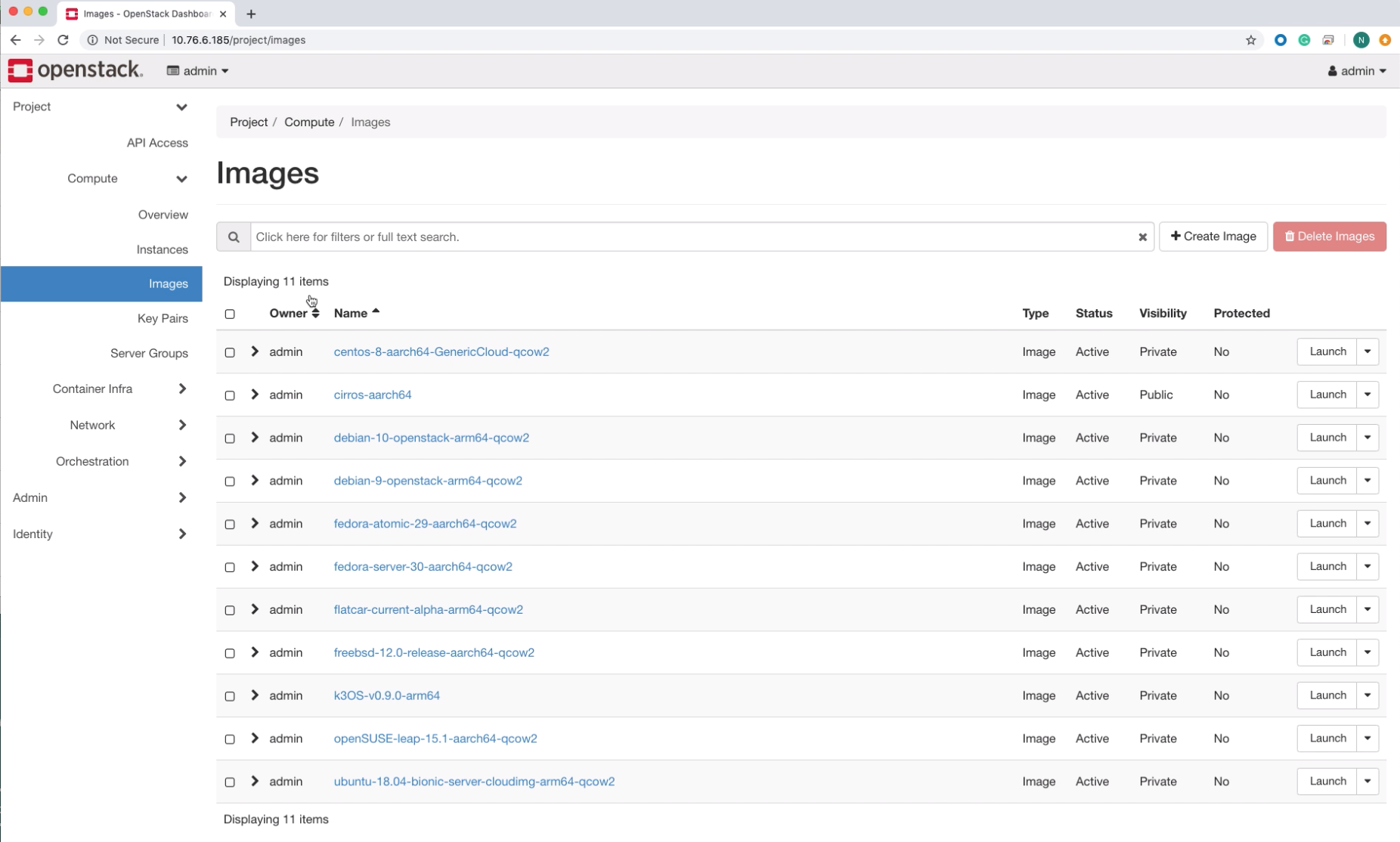
Task: Go back in browser history
Action: click(16, 40)
